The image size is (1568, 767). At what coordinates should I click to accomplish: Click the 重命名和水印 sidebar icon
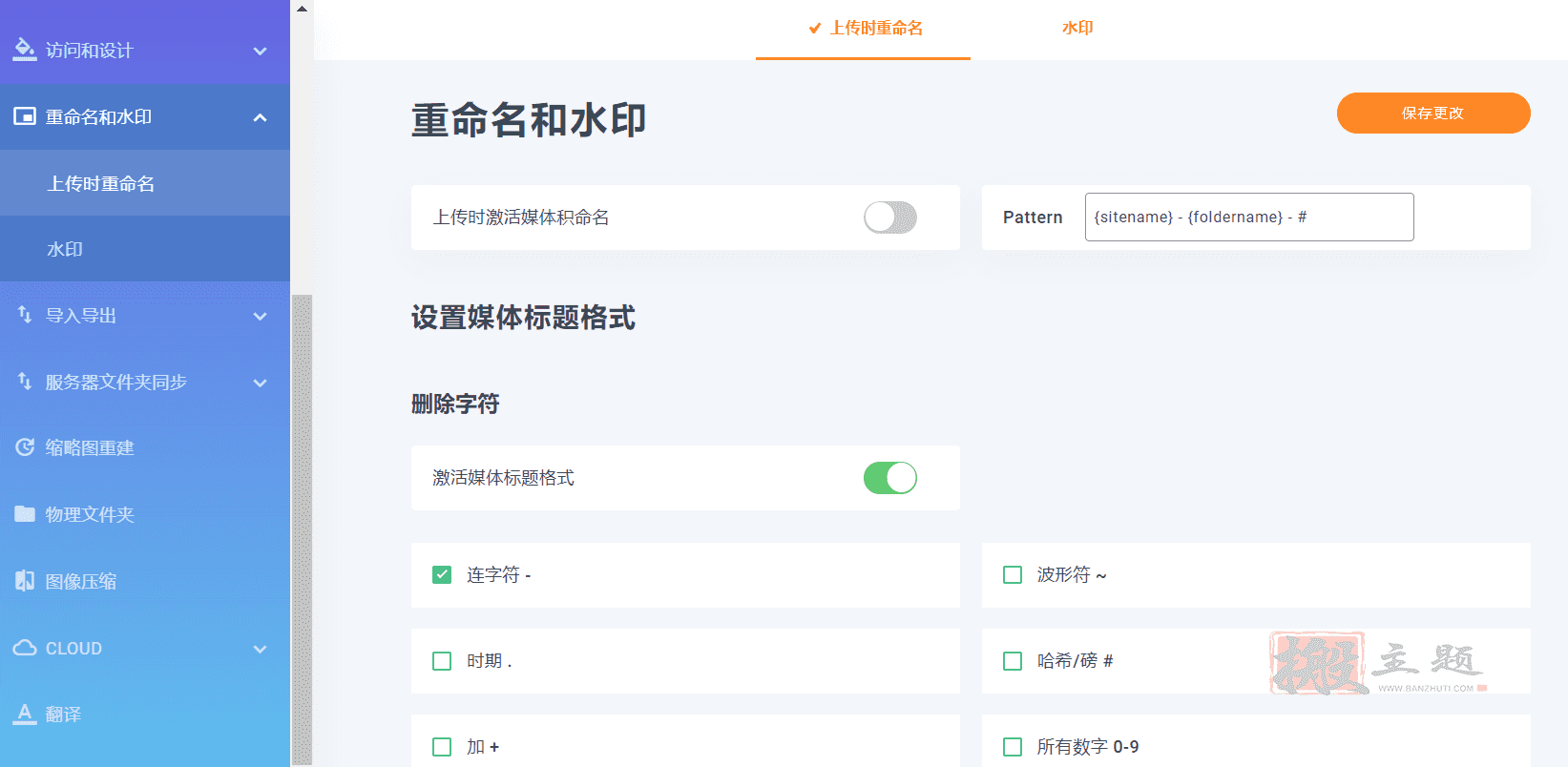[25, 116]
